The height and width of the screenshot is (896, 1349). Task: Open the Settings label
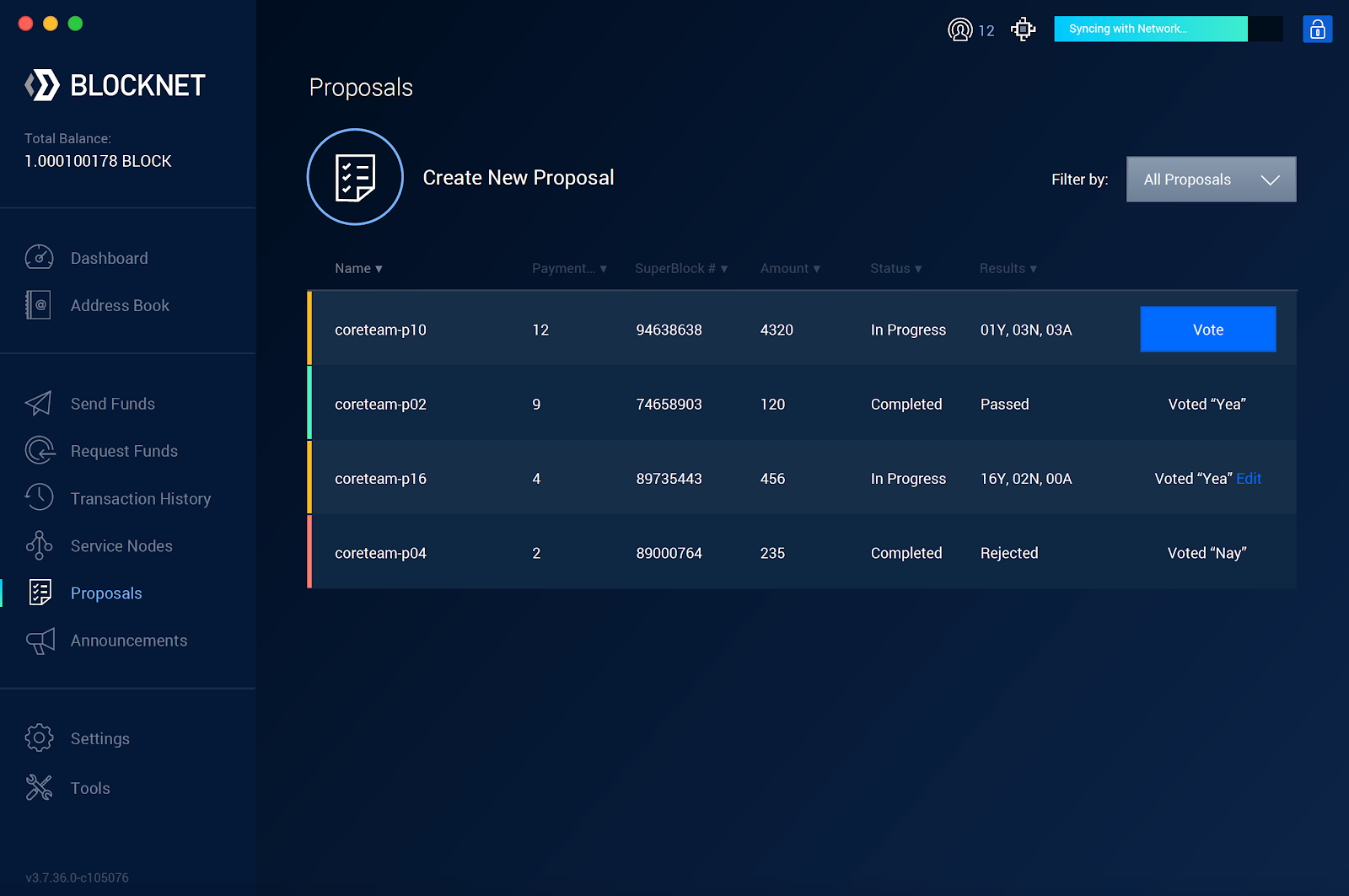[100, 739]
